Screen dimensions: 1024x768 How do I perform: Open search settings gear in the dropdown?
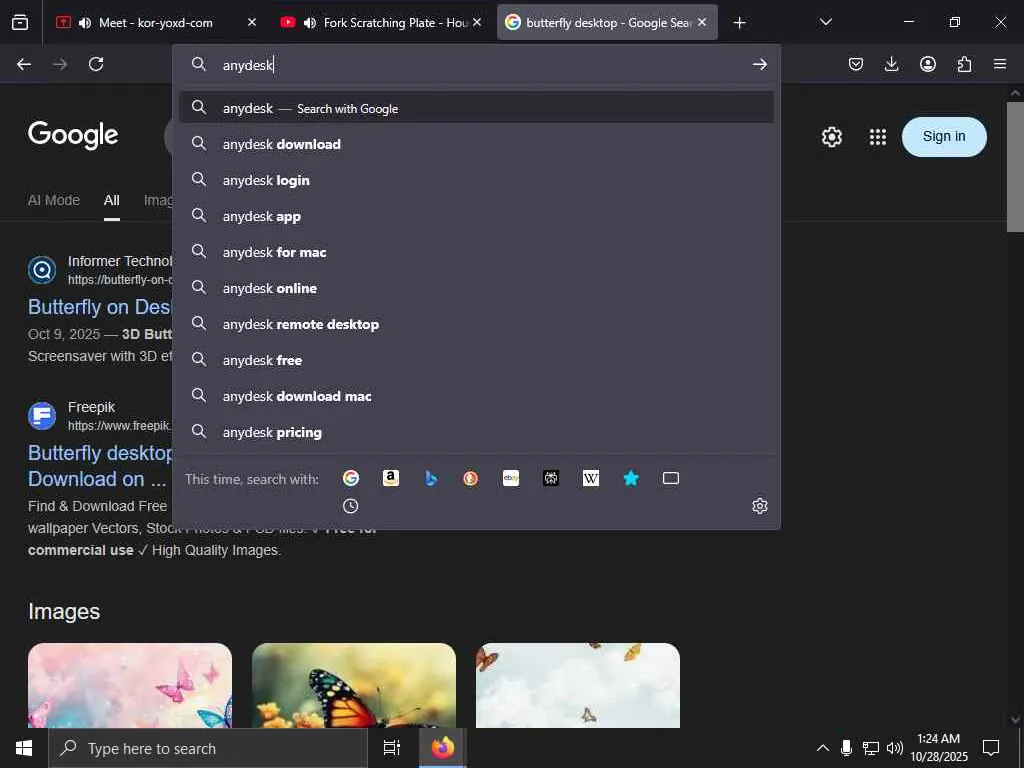point(760,506)
